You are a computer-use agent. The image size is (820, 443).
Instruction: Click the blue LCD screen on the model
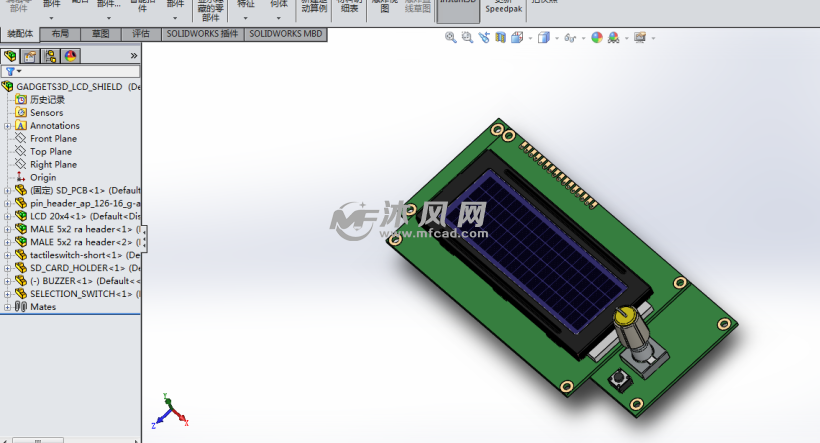(536, 251)
